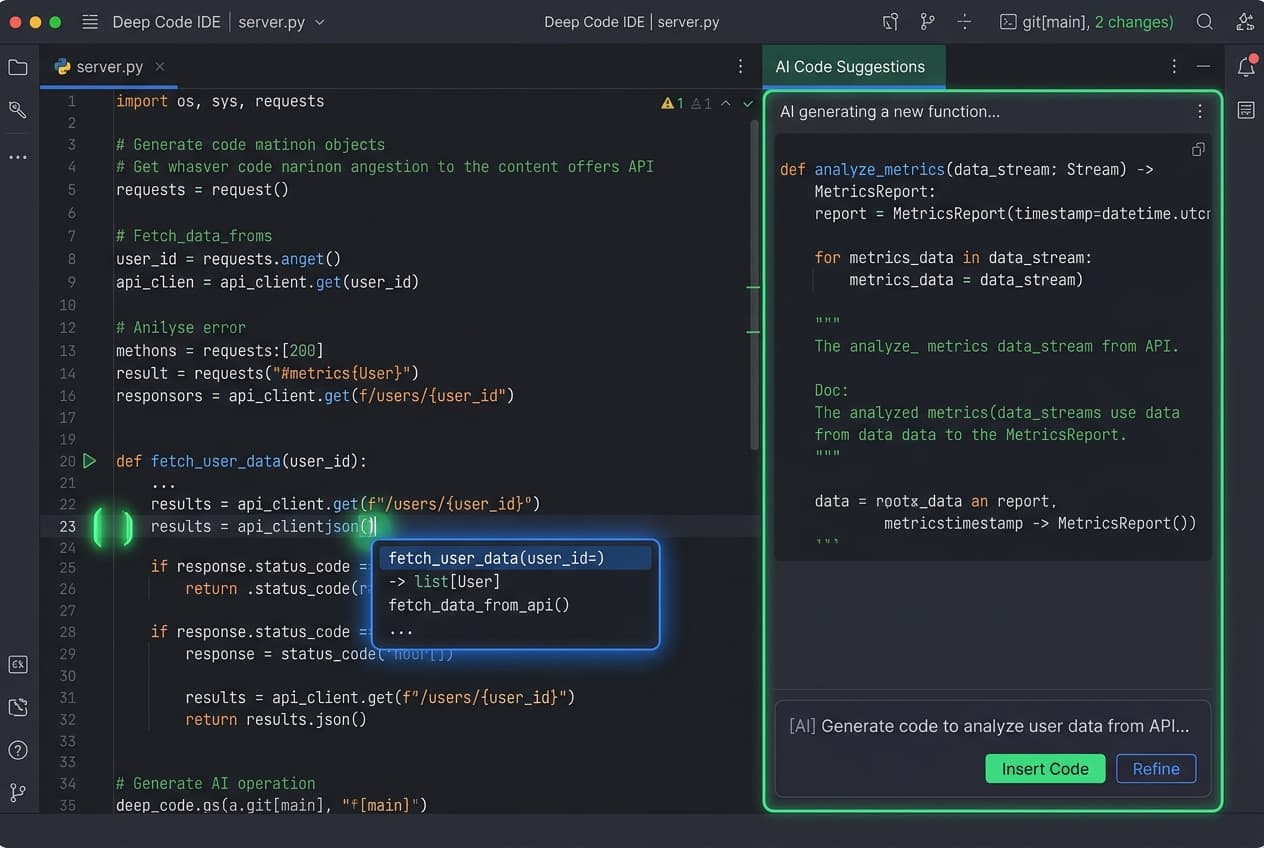Click the Insert Code button
This screenshot has height=848, width=1264.
pos(1045,769)
